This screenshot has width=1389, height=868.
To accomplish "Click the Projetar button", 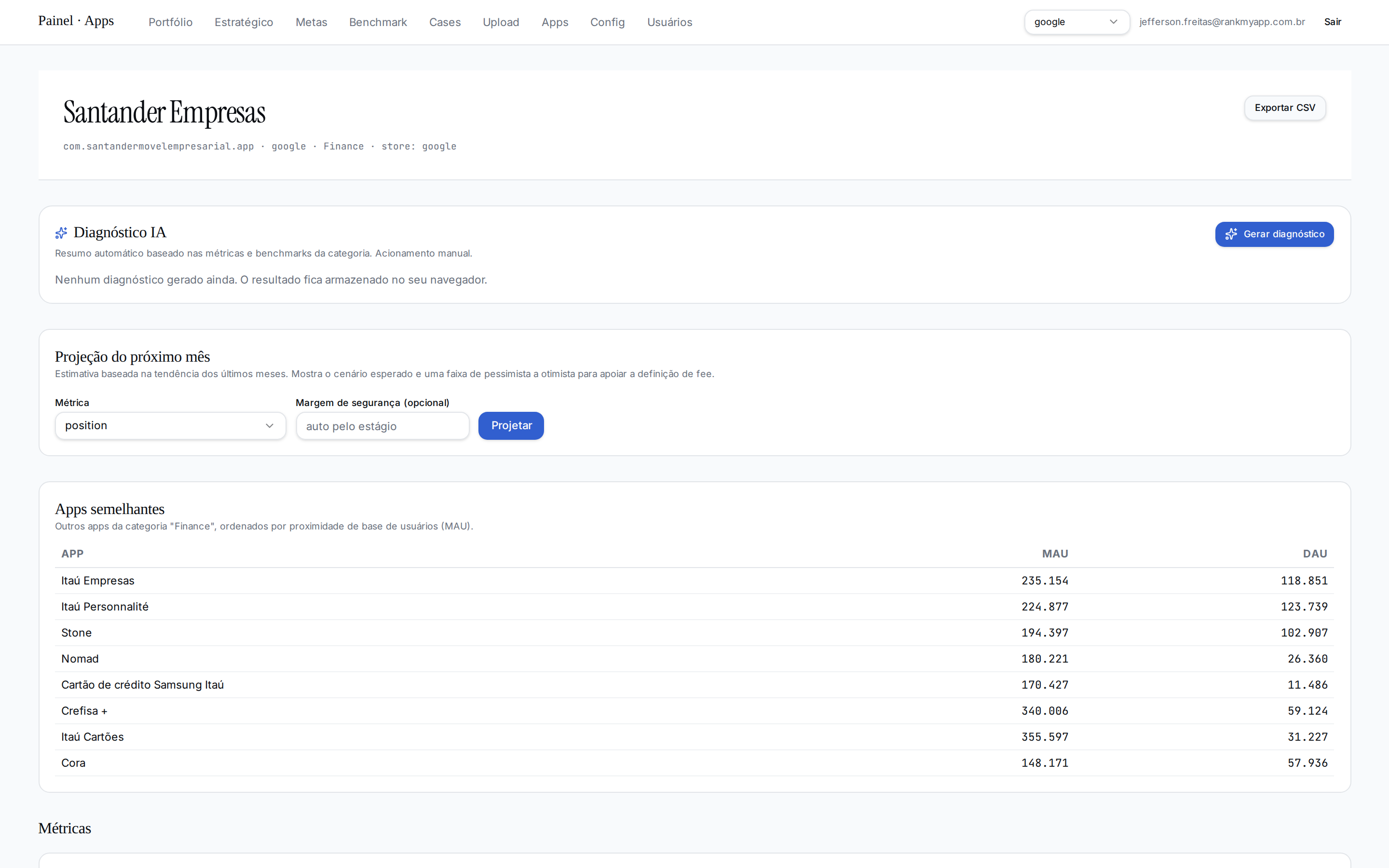I will tap(511, 425).
